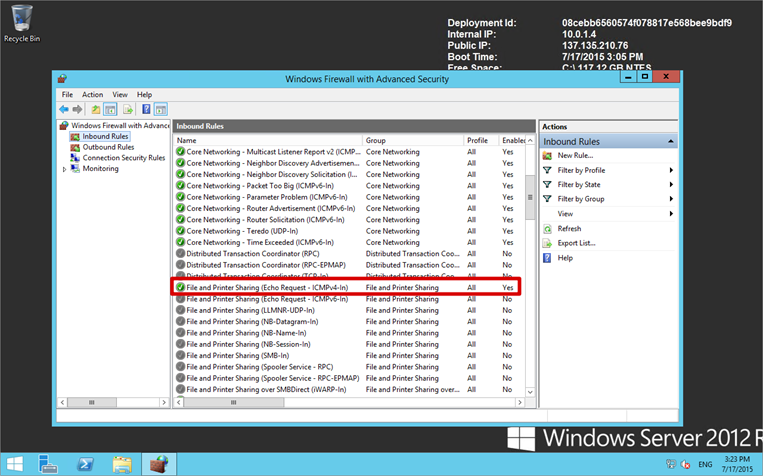This screenshot has width=763, height=476.
Task: Open the View submenu arrow in Actions
Action: tap(671, 214)
